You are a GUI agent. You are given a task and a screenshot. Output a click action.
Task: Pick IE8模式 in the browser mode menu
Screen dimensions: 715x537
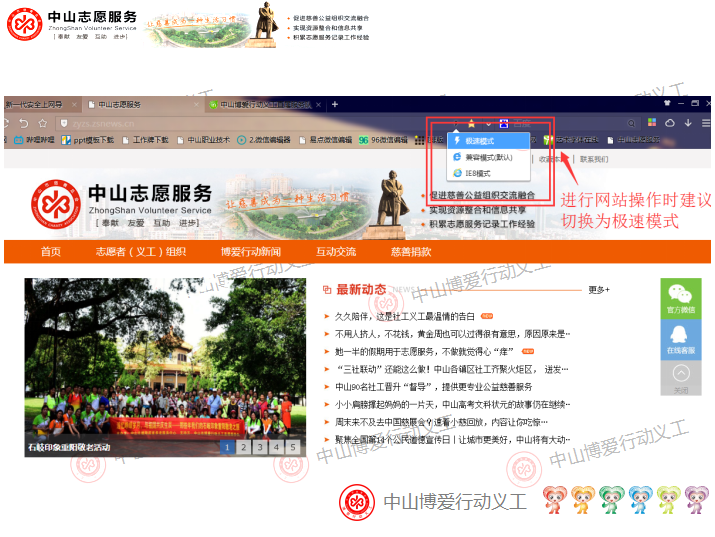tap(479, 173)
